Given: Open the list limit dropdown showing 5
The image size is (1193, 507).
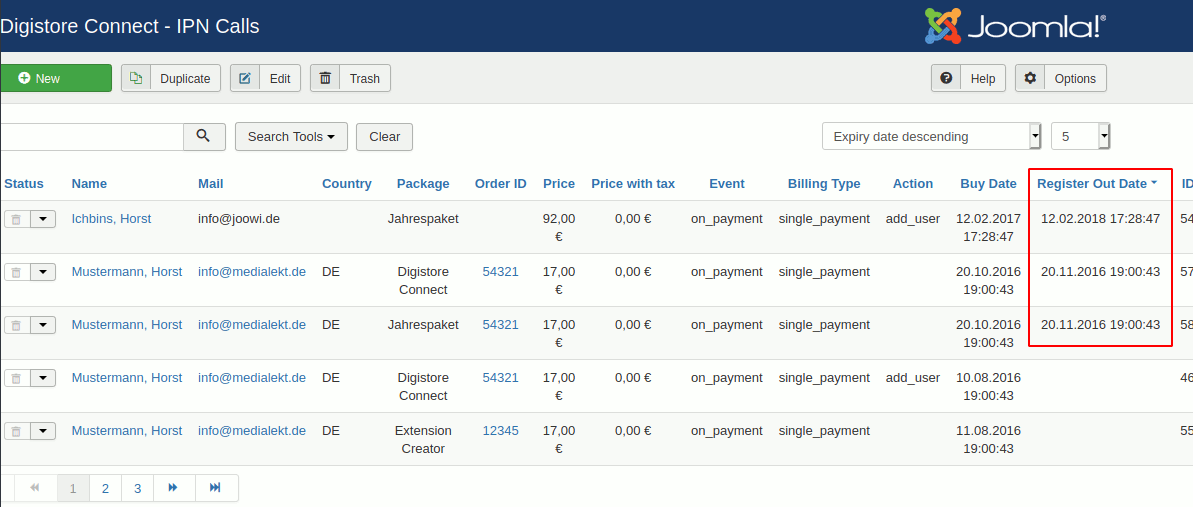Looking at the screenshot, I should 1080,137.
